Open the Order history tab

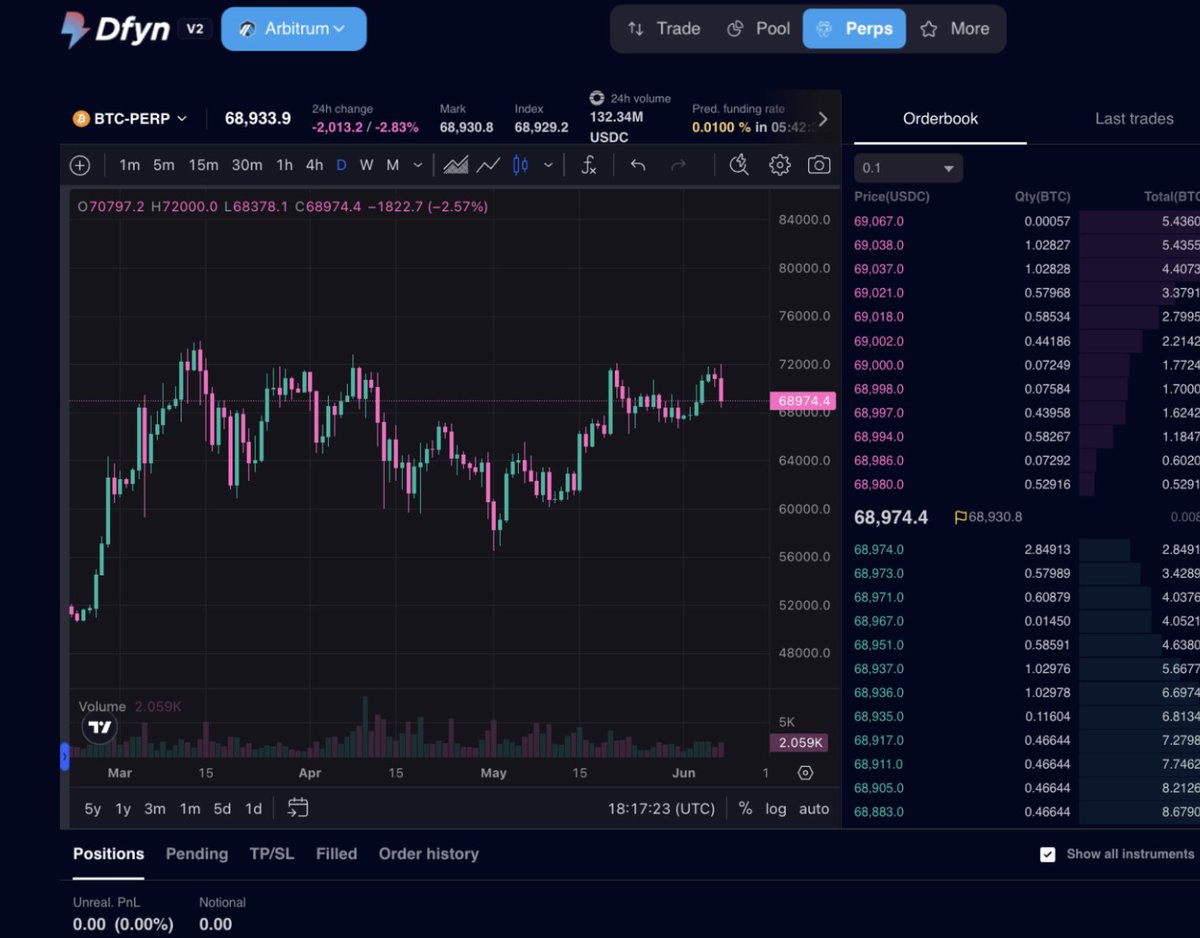tap(428, 854)
